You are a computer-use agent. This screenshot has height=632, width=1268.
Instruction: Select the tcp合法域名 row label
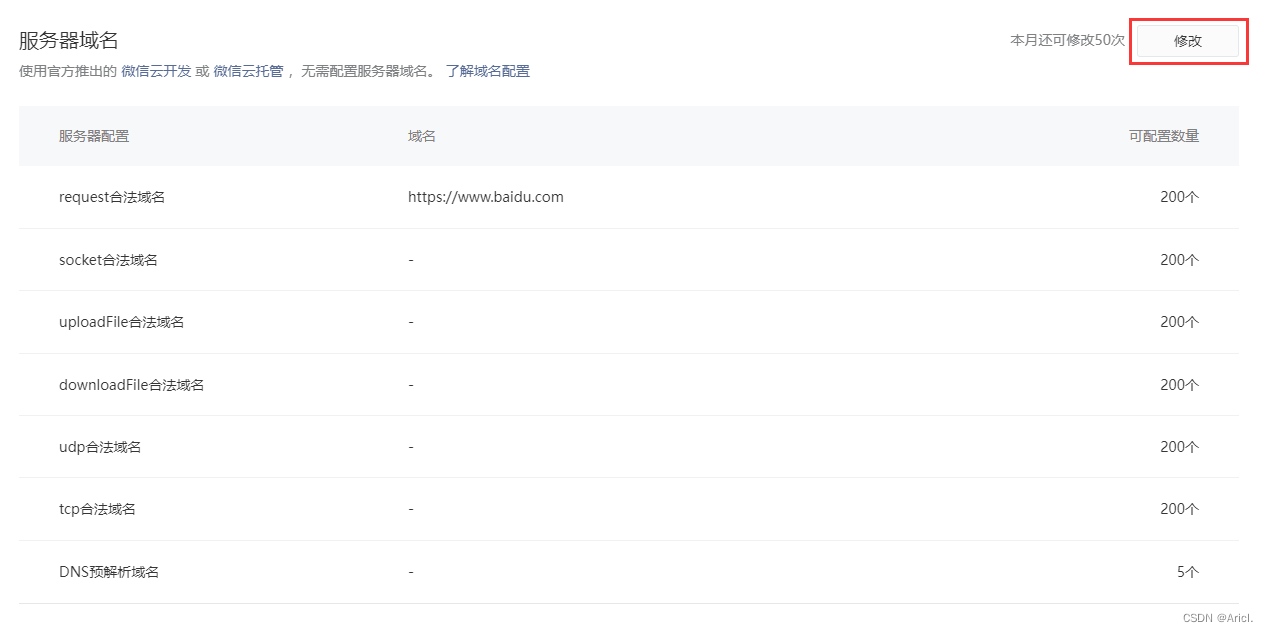97,509
